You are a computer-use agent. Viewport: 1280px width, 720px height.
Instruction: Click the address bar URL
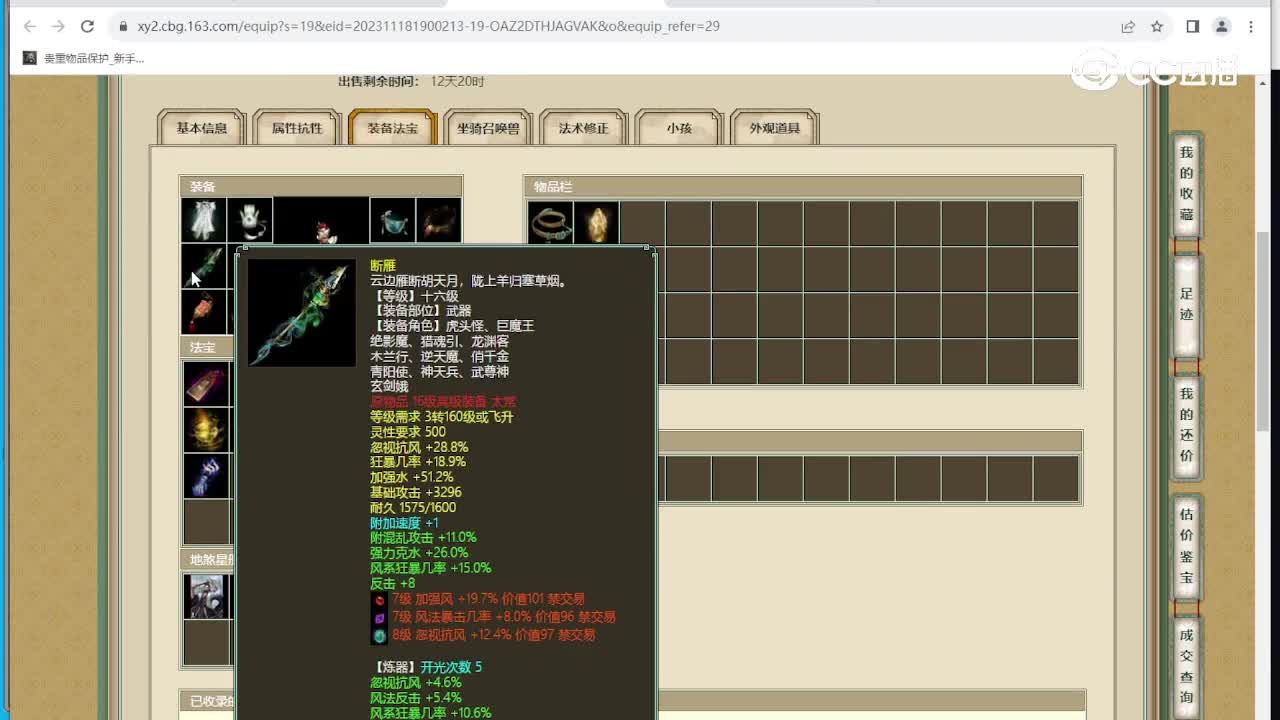point(428,26)
